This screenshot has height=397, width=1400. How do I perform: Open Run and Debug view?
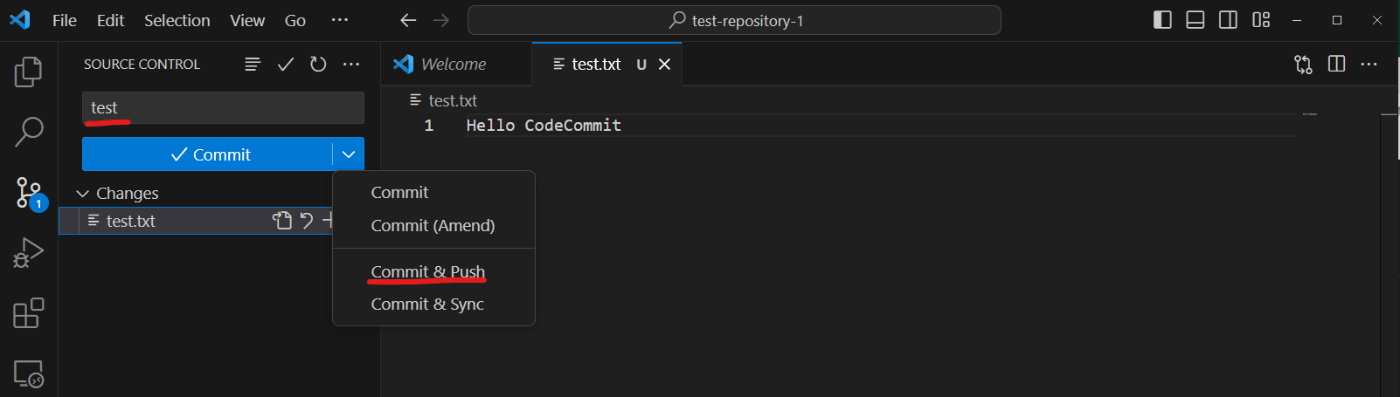click(x=29, y=253)
